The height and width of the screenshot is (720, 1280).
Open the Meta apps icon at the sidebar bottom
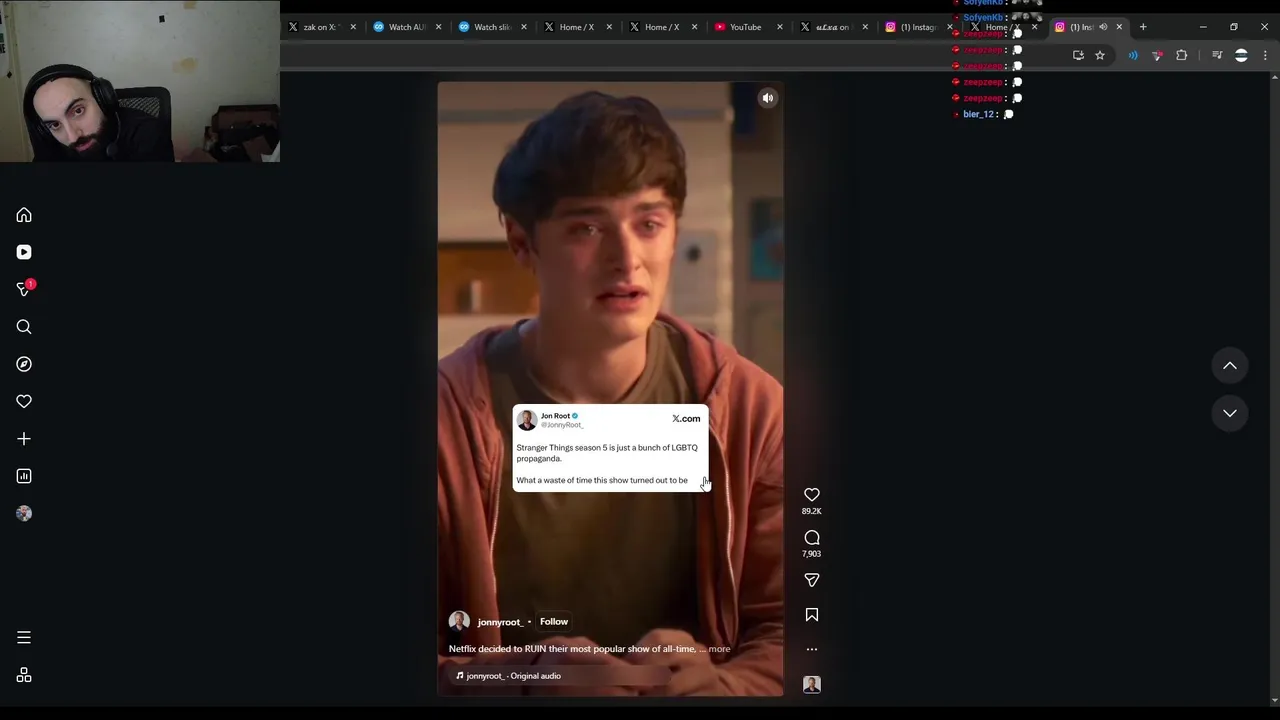pyautogui.click(x=24, y=675)
